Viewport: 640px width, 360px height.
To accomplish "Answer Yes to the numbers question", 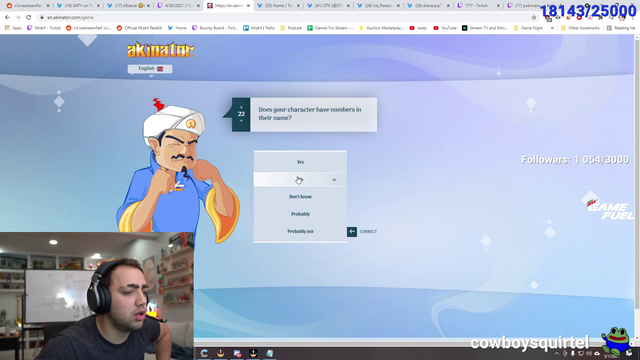I will click(x=300, y=162).
